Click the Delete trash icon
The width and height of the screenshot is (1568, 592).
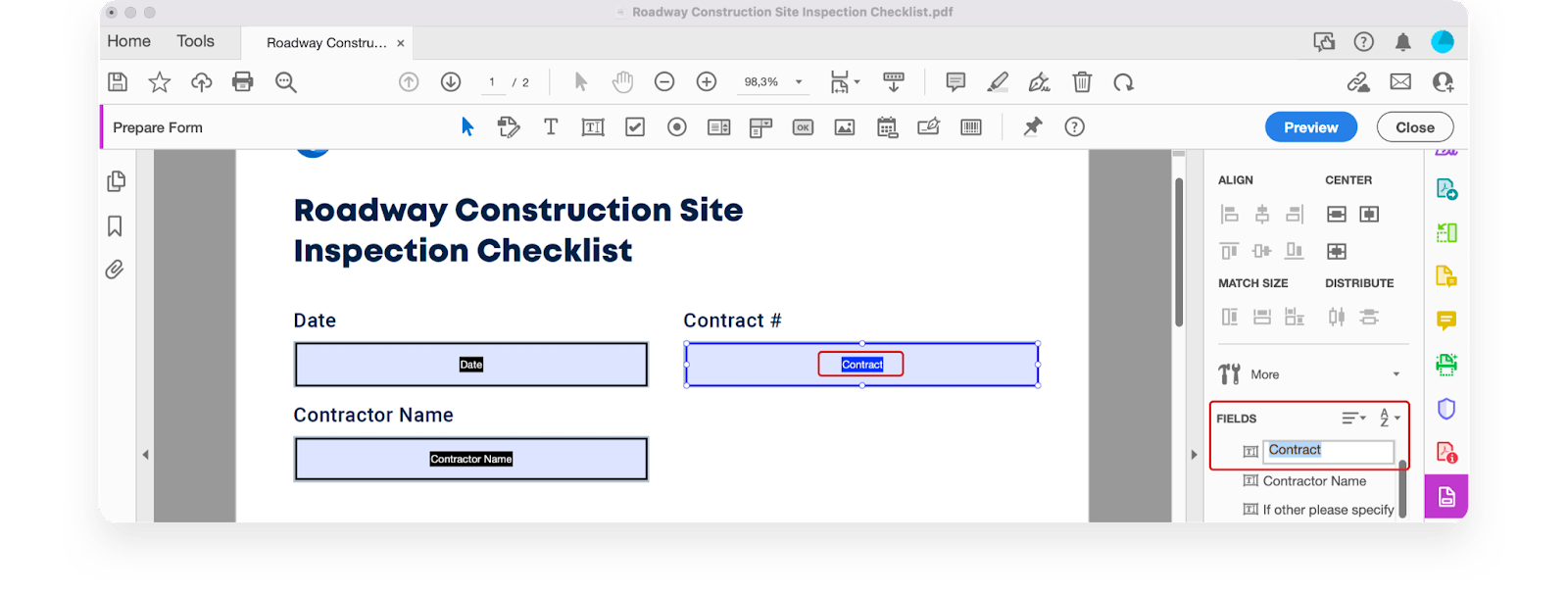1082,82
